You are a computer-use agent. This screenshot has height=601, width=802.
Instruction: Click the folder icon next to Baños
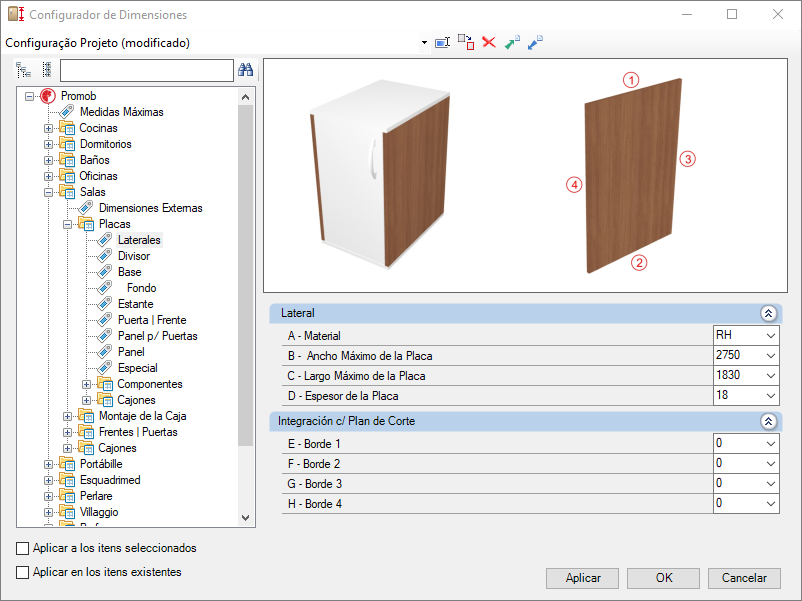pyautogui.click(x=67, y=160)
